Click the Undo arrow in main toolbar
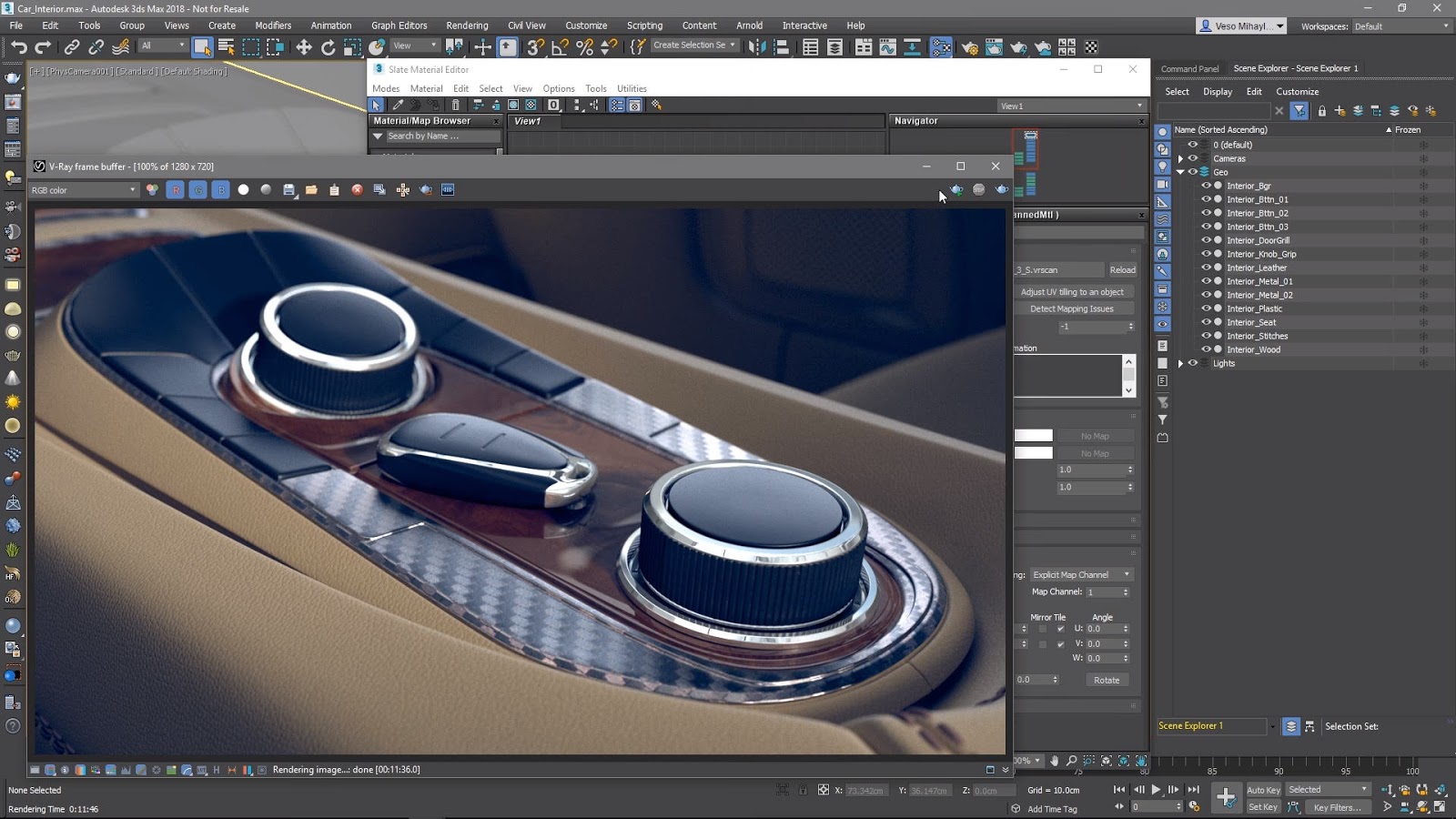 pos(18,47)
